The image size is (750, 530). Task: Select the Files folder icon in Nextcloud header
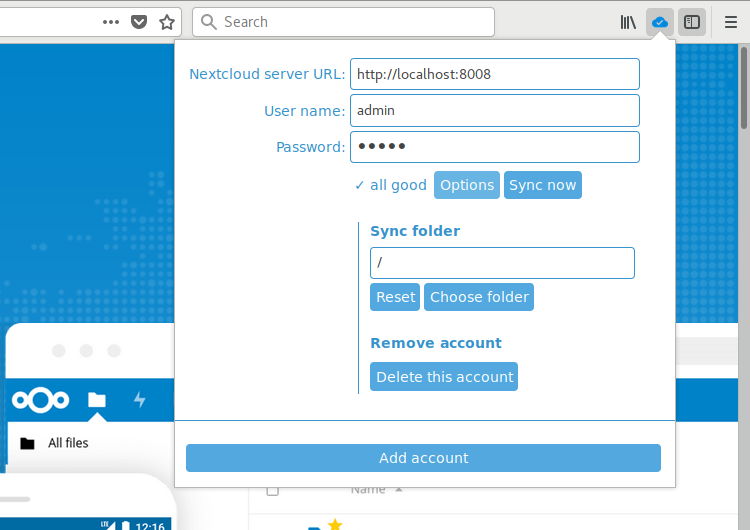(x=97, y=400)
